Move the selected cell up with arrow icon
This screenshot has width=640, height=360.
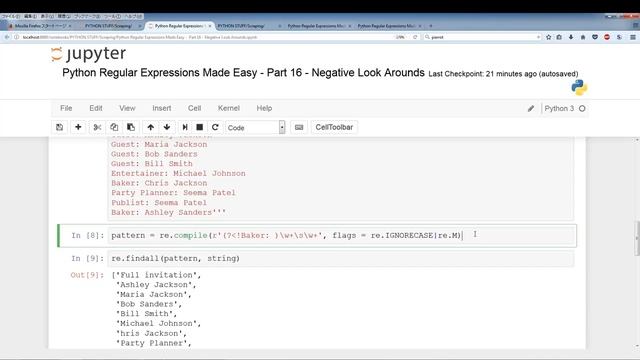coord(151,127)
